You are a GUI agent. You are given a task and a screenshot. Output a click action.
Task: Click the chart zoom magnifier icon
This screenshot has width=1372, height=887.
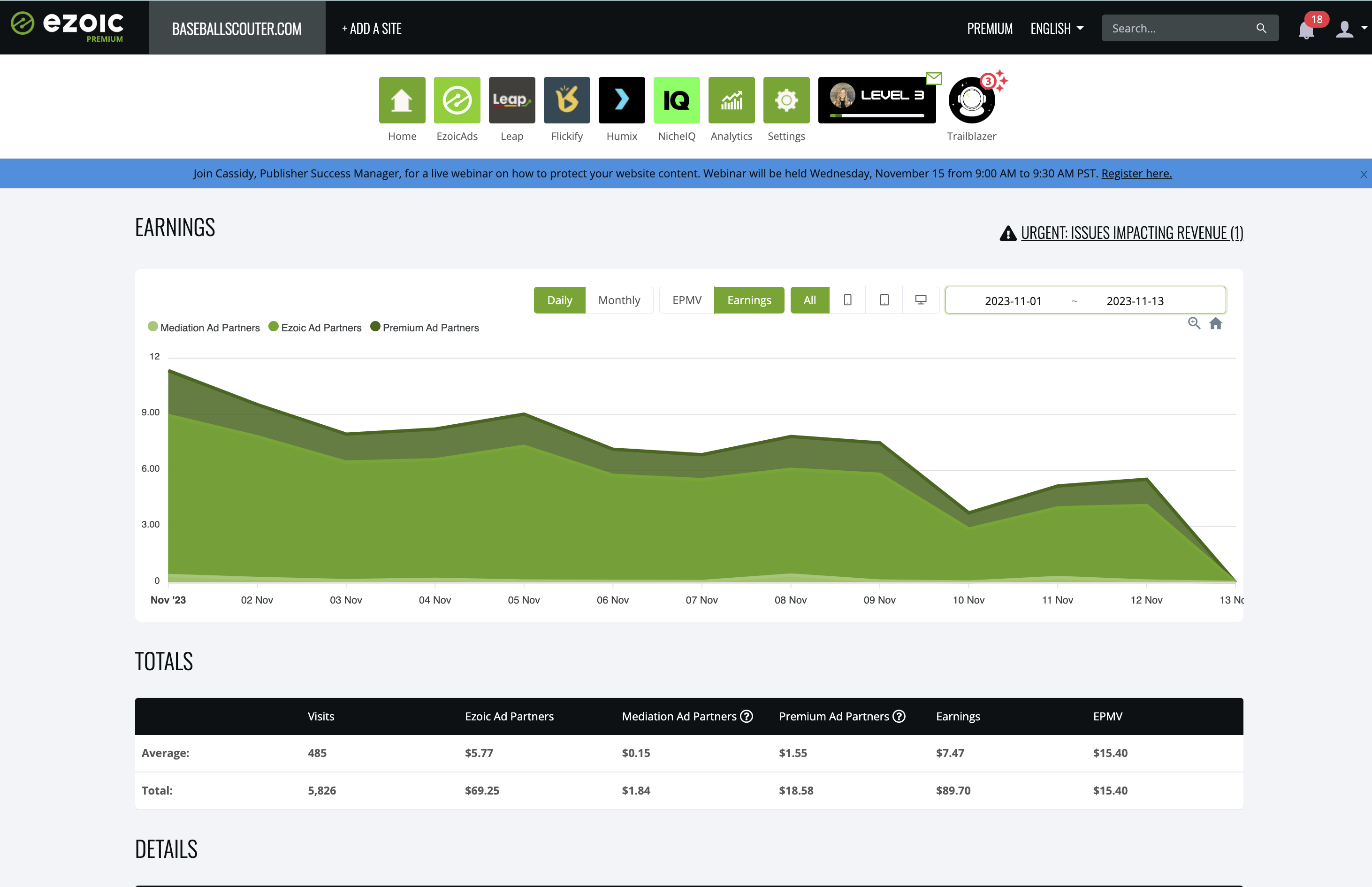(x=1194, y=323)
